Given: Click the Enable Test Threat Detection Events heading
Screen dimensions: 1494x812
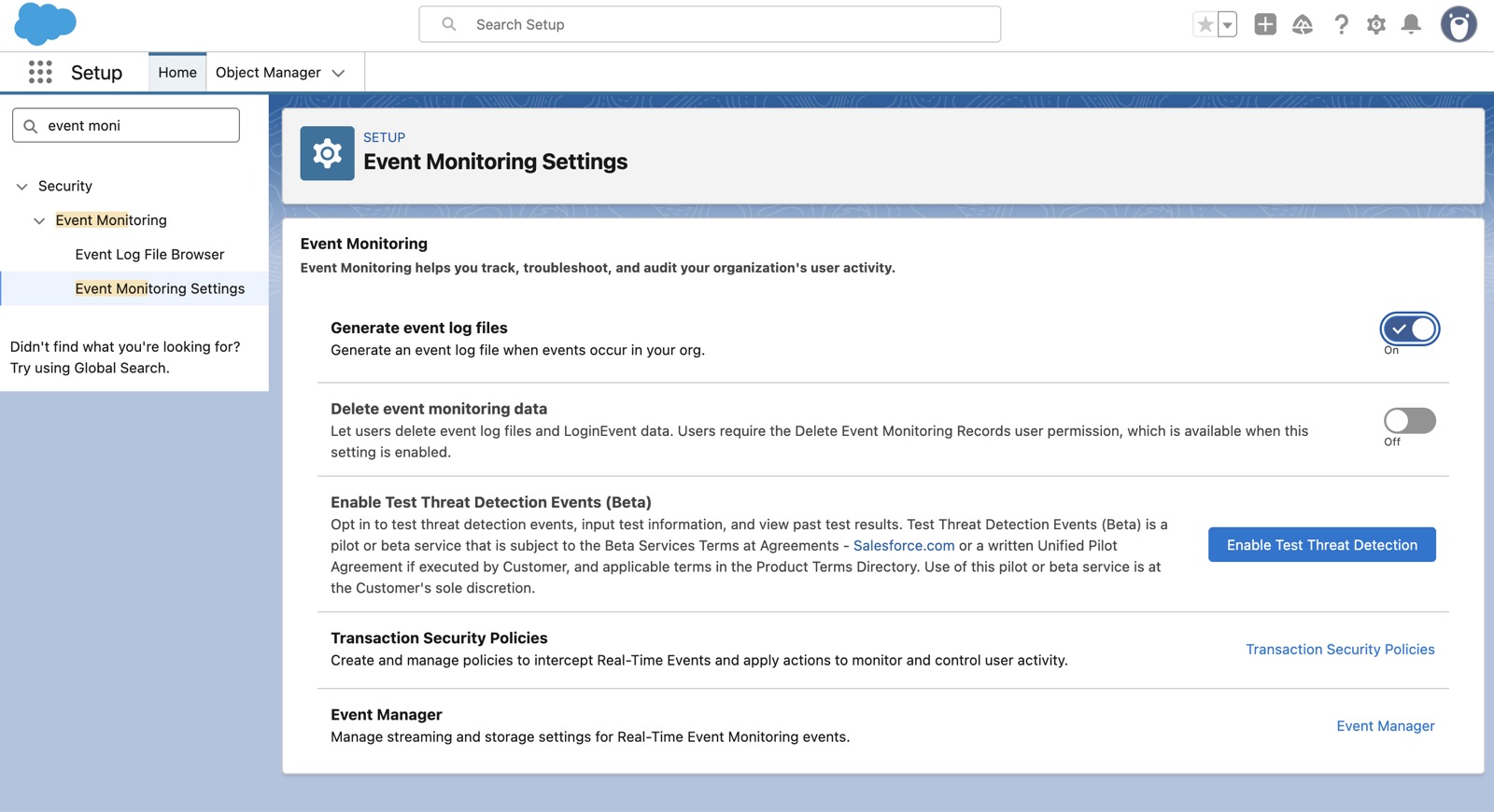Looking at the screenshot, I should tap(491, 502).
